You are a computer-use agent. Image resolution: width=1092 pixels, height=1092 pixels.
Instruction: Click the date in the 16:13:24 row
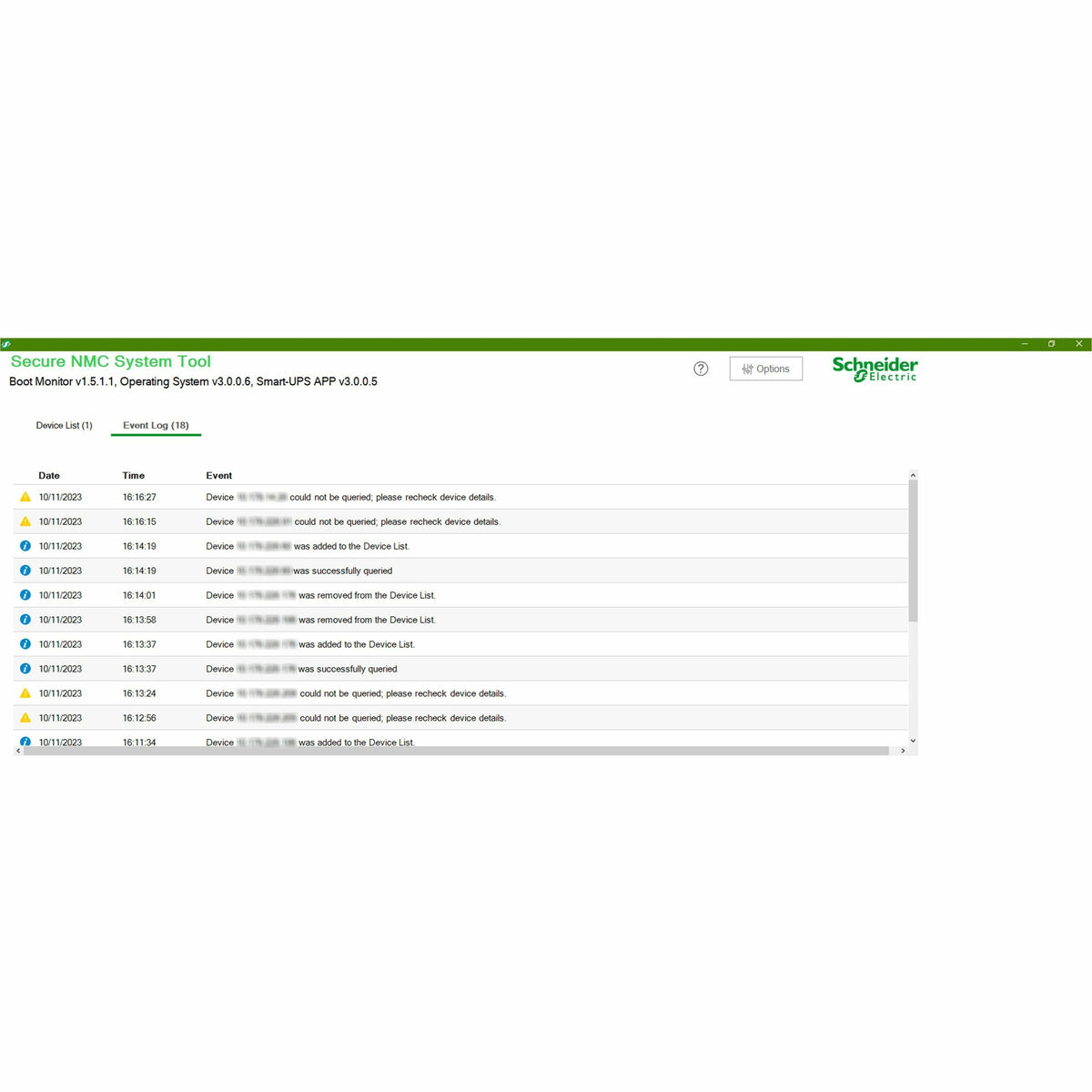tap(60, 693)
